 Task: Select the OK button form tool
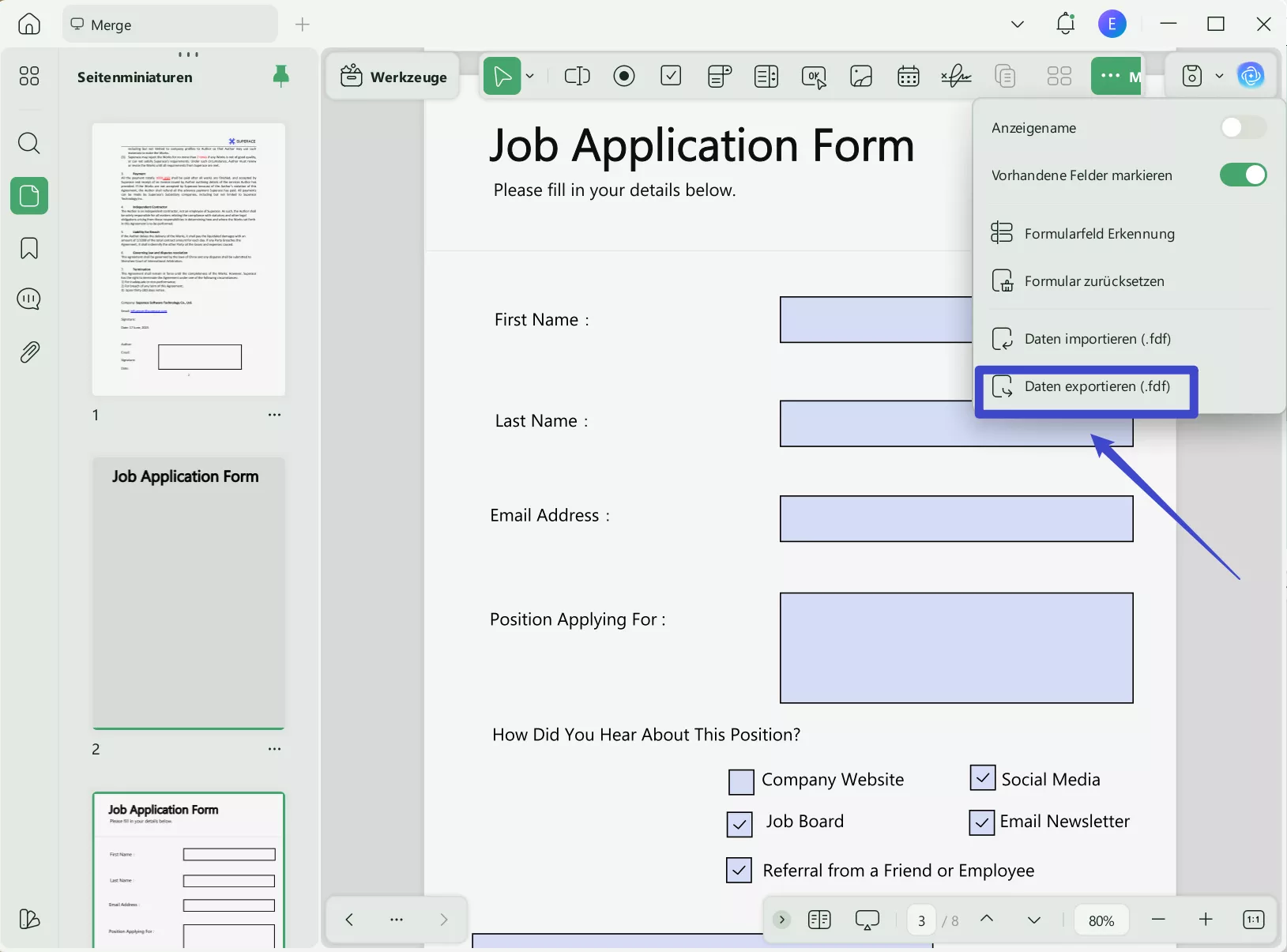[x=814, y=77]
